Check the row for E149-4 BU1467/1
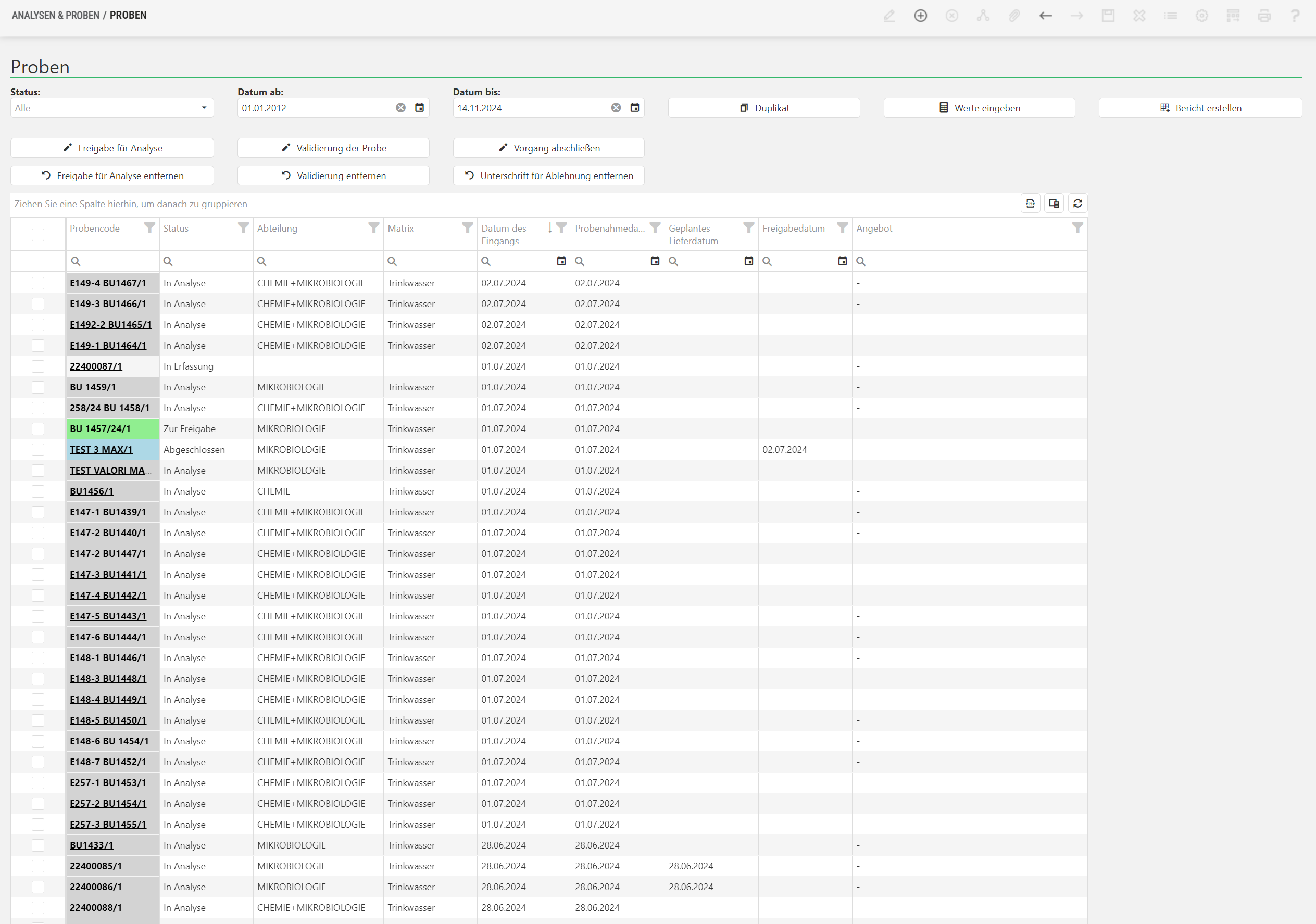1316x924 pixels. 38,283
